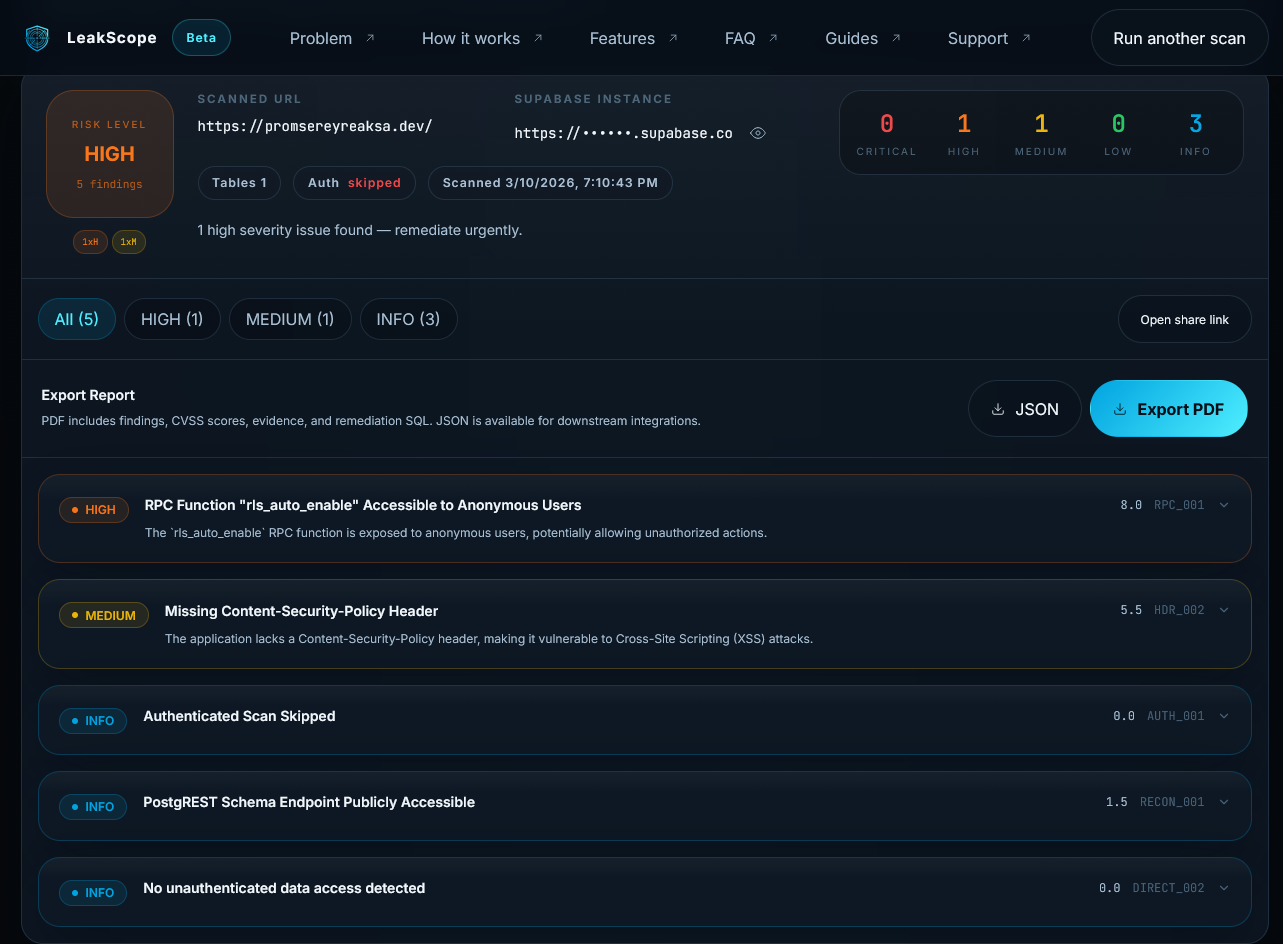Viewport: 1283px width, 944px height.
Task: Click the RECON_001 finding code
Action: coord(1172,802)
